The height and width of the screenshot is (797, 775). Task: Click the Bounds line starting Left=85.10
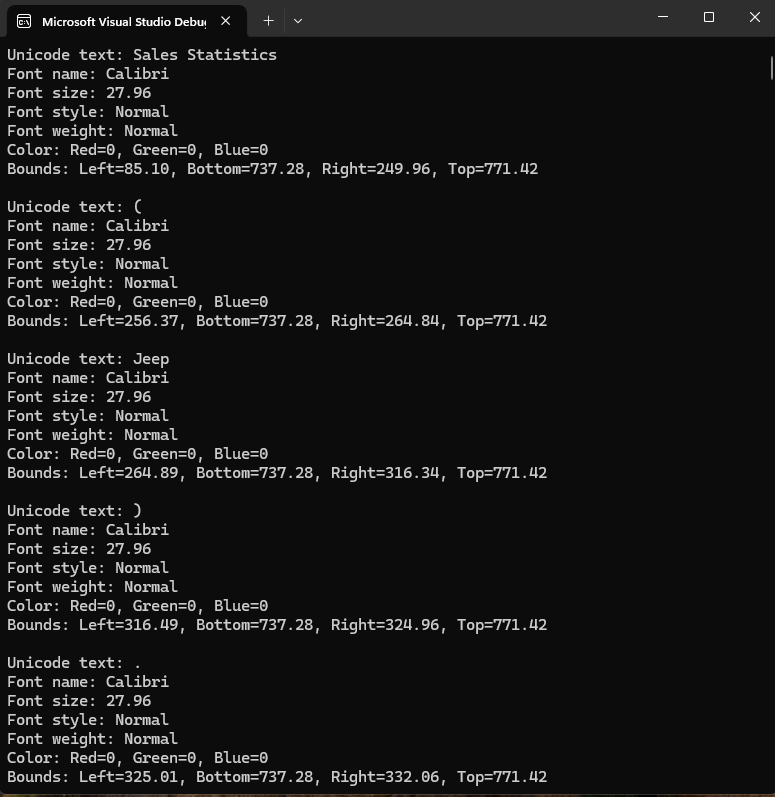coord(272,169)
